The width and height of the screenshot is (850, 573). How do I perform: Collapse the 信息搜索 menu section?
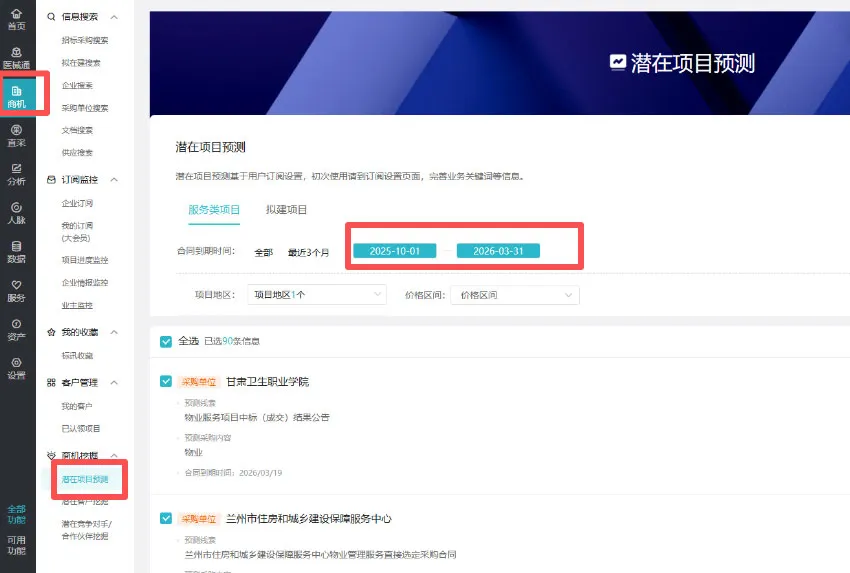click(114, 17)
